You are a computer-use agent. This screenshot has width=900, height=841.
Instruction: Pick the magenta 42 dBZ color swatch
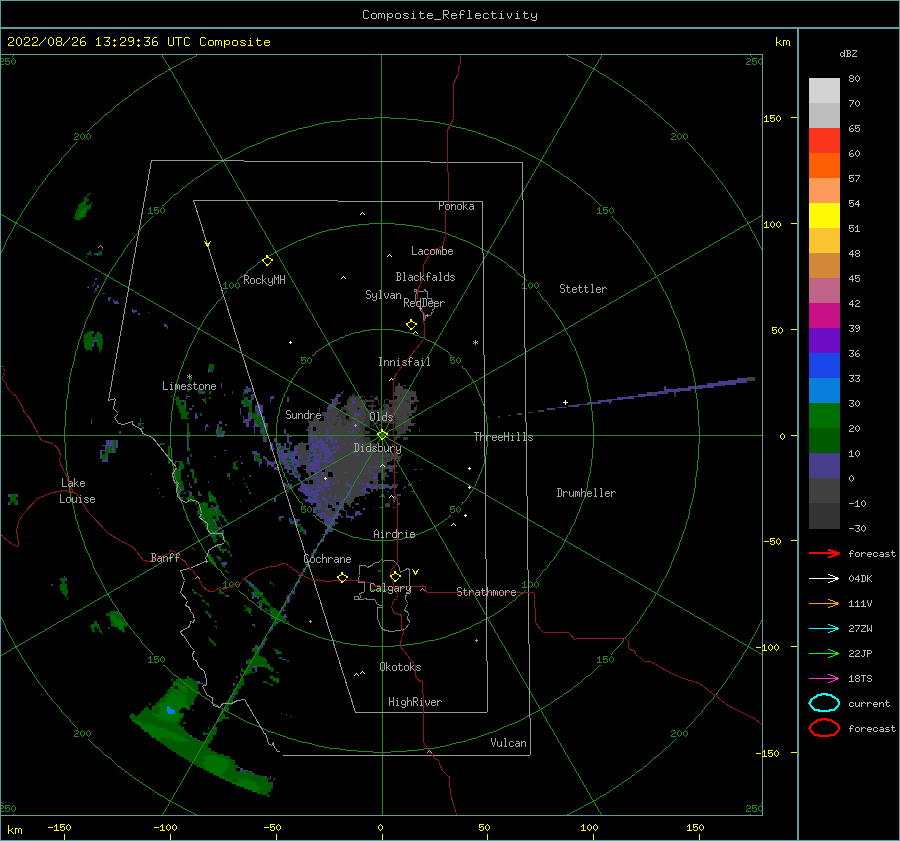824,316
